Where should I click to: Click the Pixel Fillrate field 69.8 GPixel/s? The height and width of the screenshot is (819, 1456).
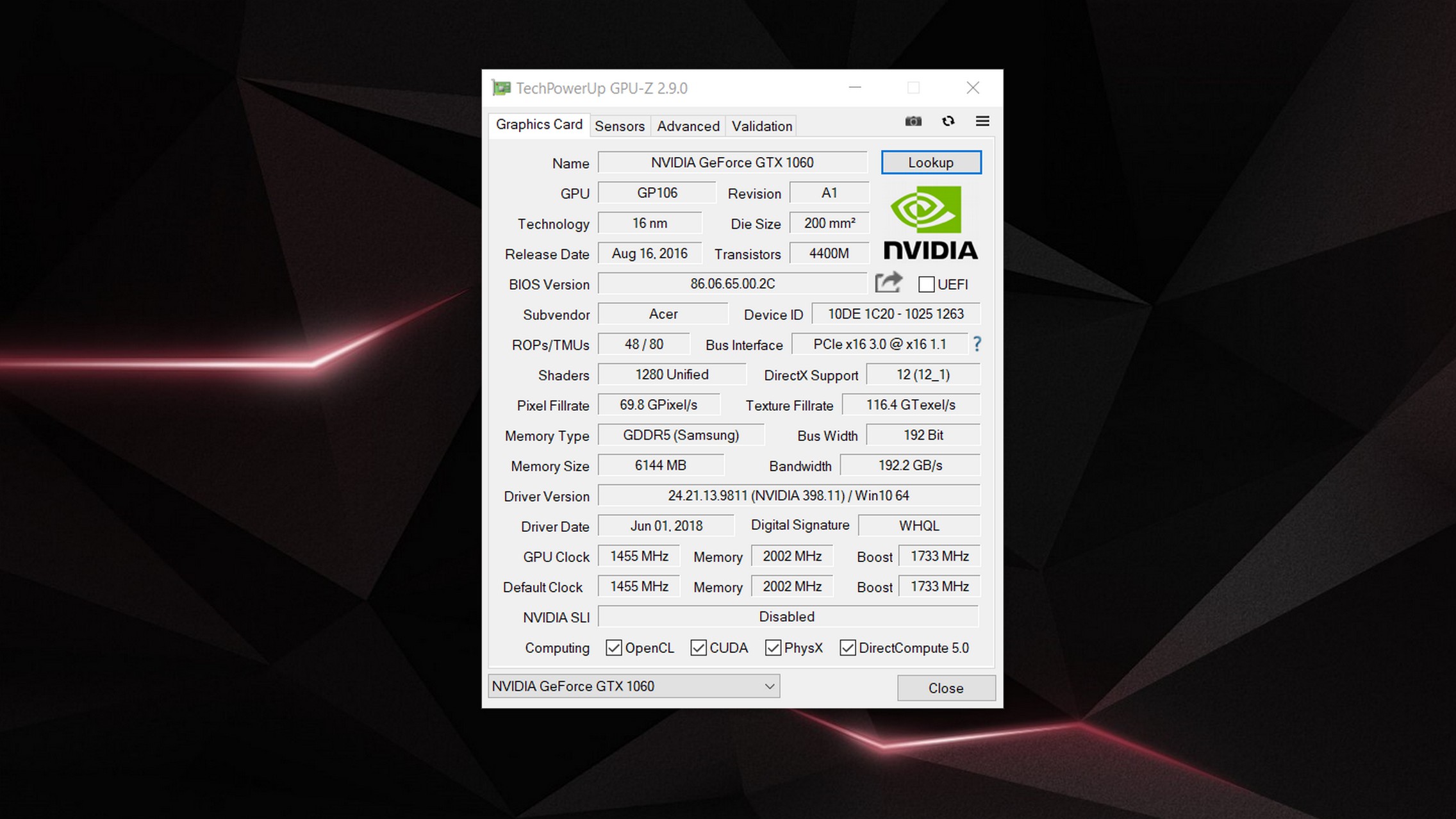click(659, 404)
